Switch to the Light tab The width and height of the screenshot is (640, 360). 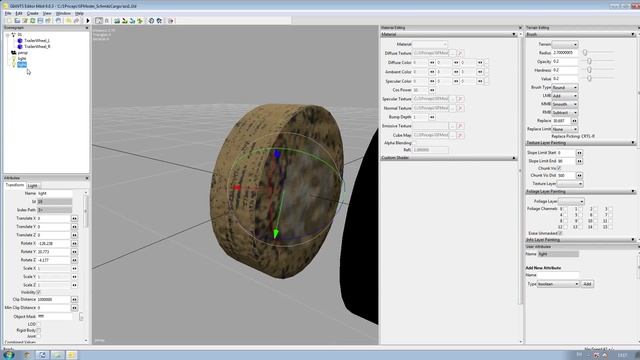pos(32,186)
